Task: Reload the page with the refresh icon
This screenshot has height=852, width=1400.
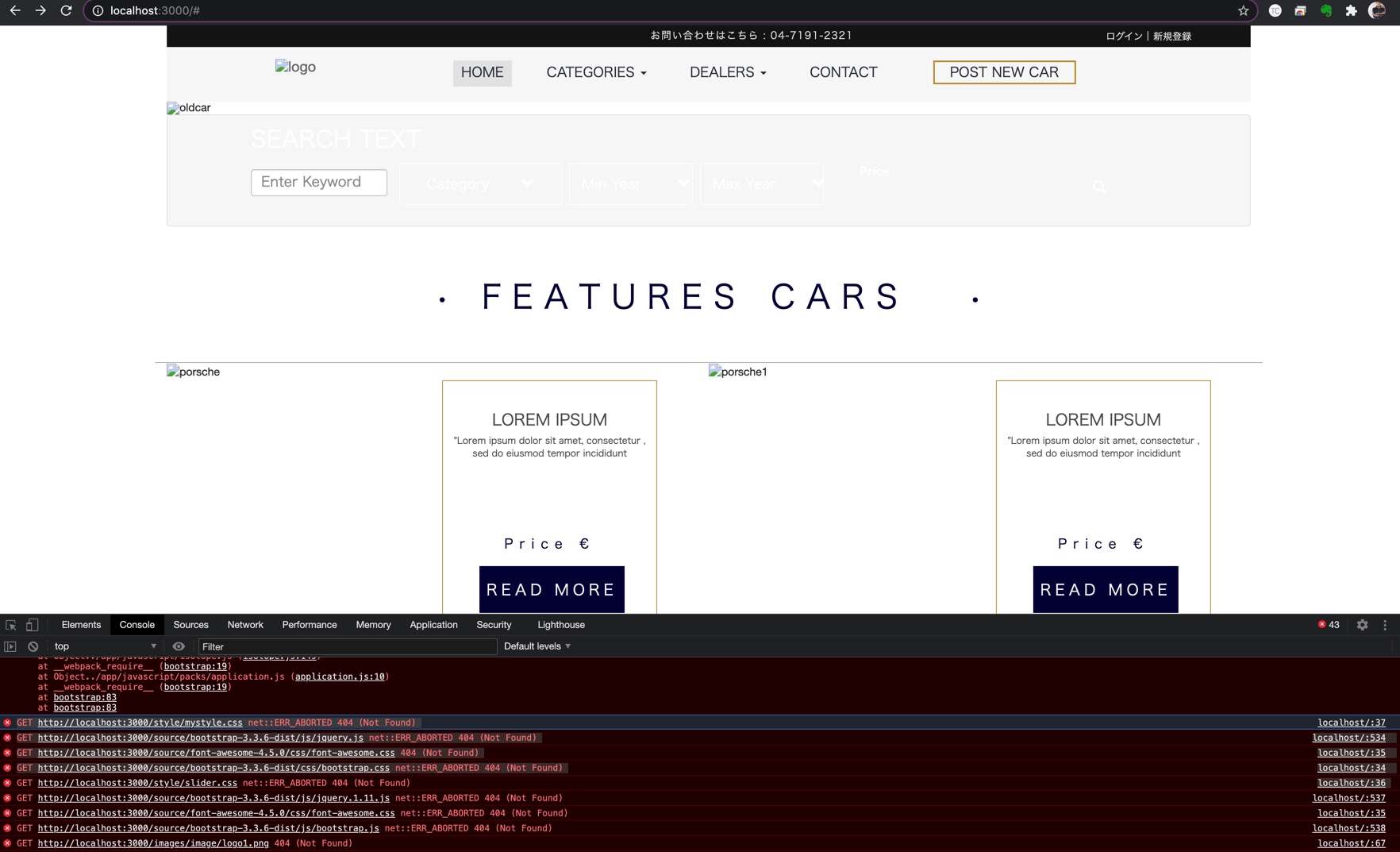Action: (66, 10)
